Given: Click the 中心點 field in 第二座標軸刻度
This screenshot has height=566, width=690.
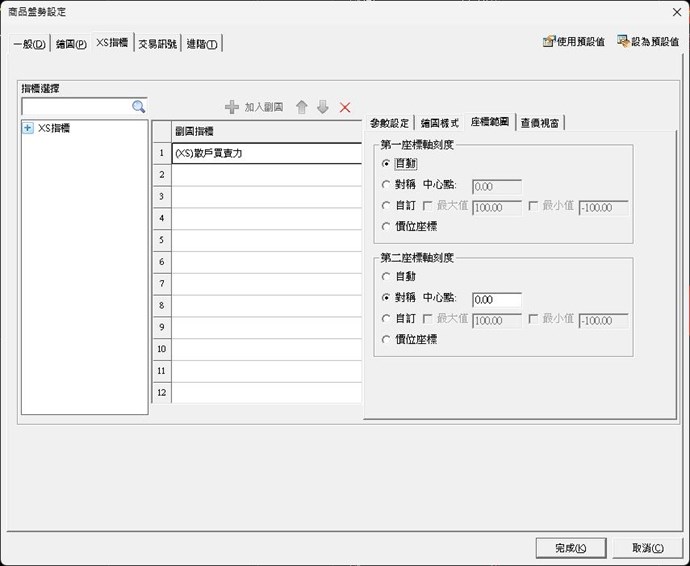Looking at the screenshot, I should pyautogui.click(x=496, y=299).
